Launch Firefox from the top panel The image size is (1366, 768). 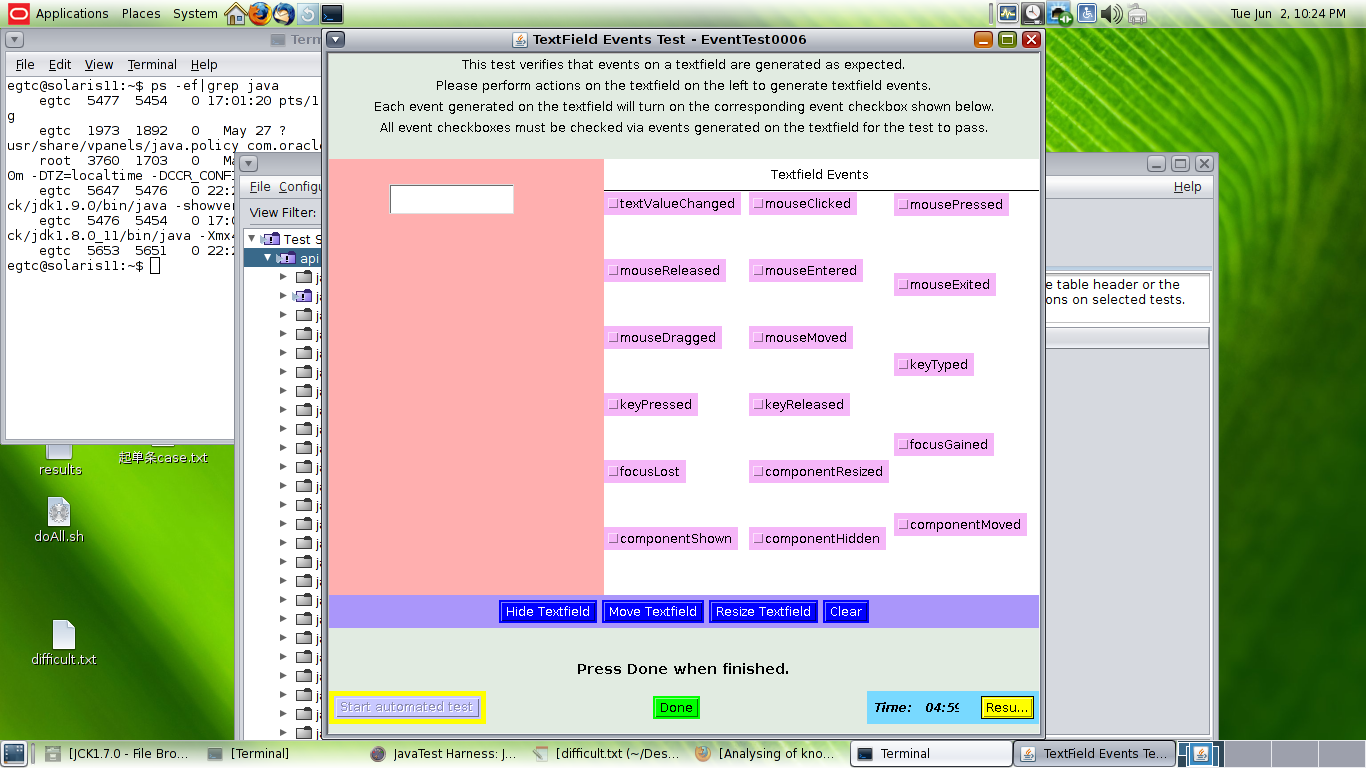tap(260, 14)
